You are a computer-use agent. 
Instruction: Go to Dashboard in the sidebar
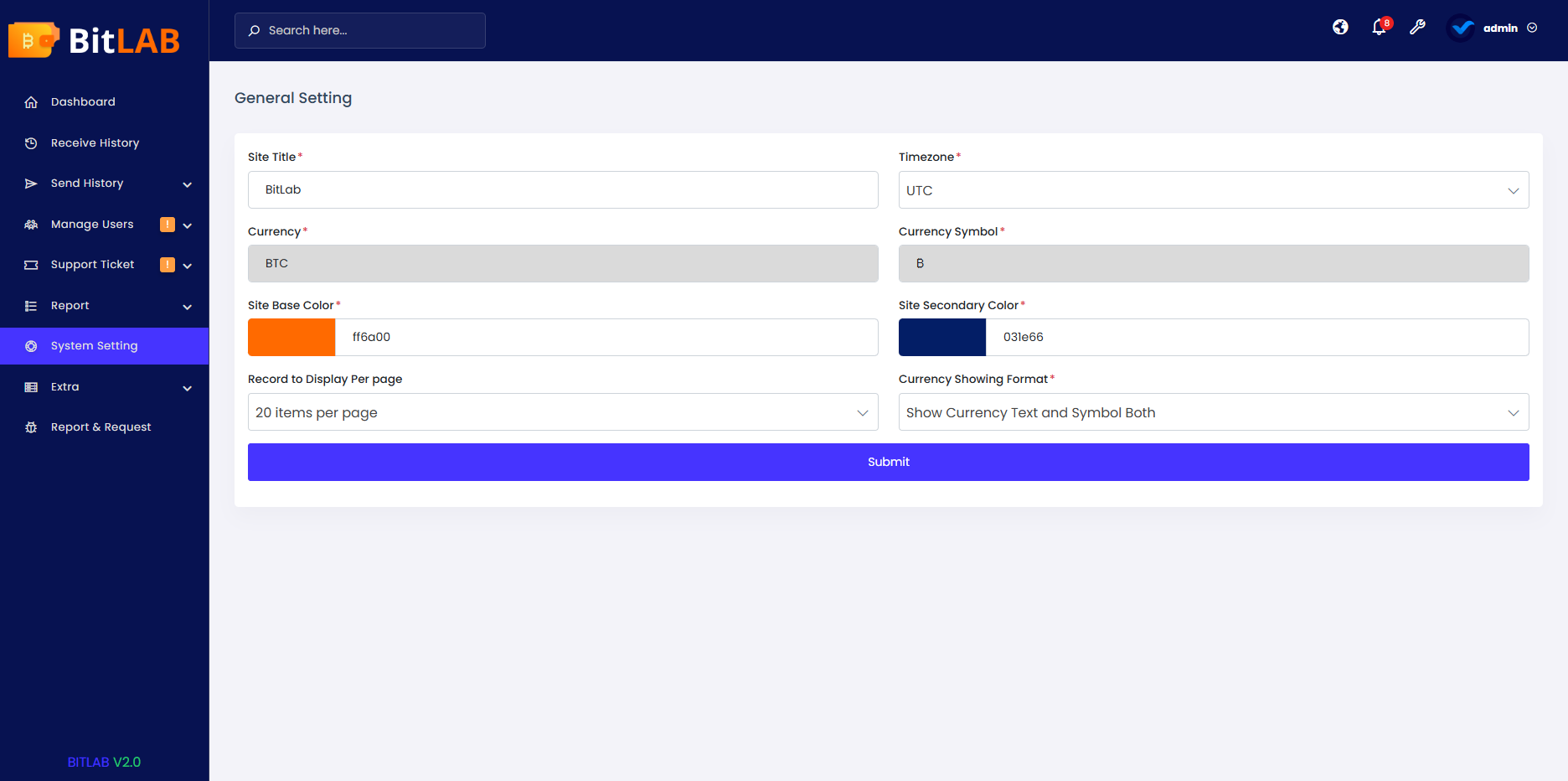[x=105, y=102]
